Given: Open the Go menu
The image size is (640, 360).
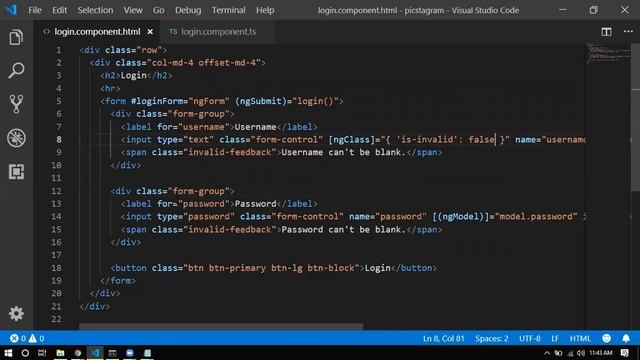Looking at the screenshot, I should coord(158,10).
